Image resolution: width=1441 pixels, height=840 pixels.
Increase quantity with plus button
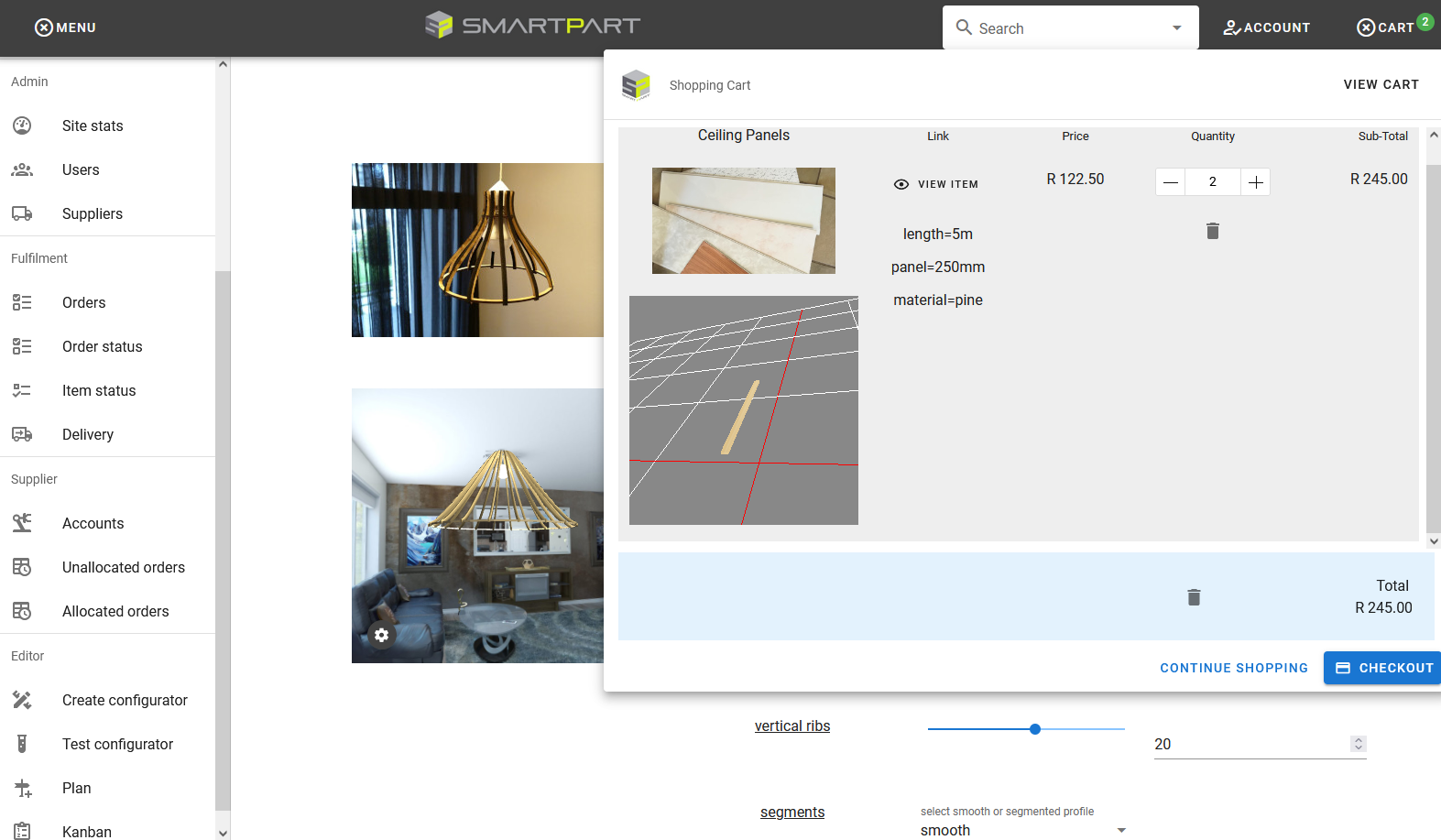[x=1255, y=182]
